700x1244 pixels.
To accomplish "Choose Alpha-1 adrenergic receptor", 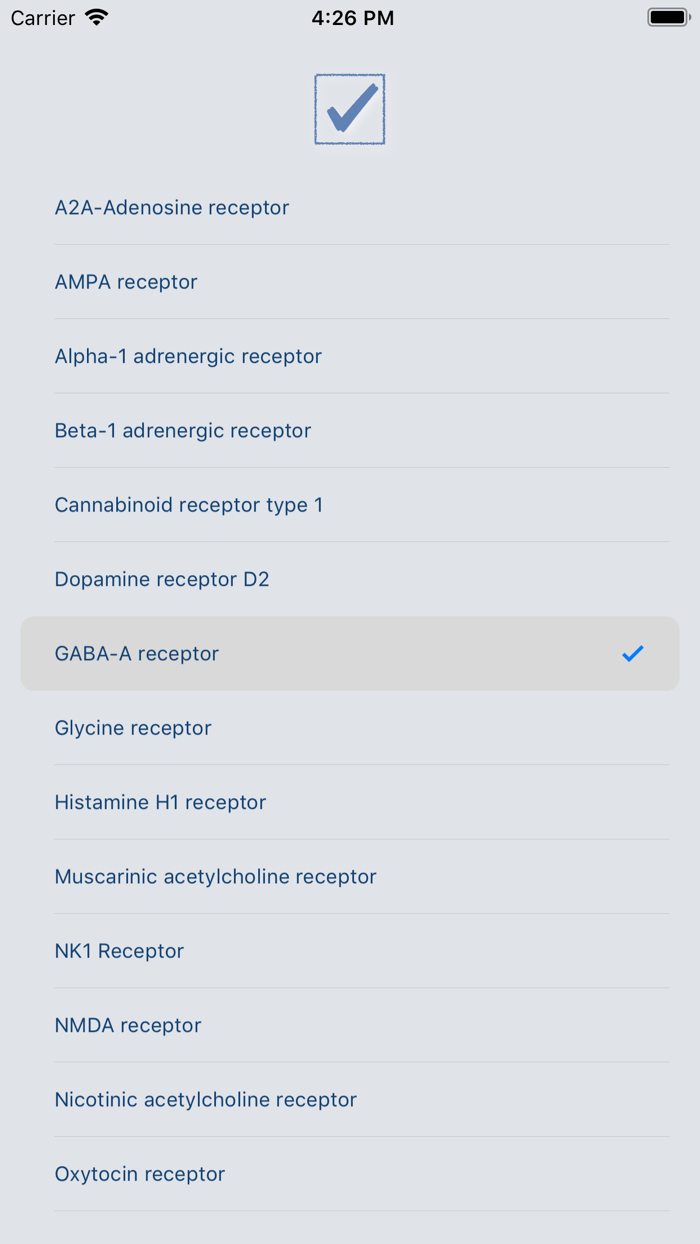I will point(188,356).
